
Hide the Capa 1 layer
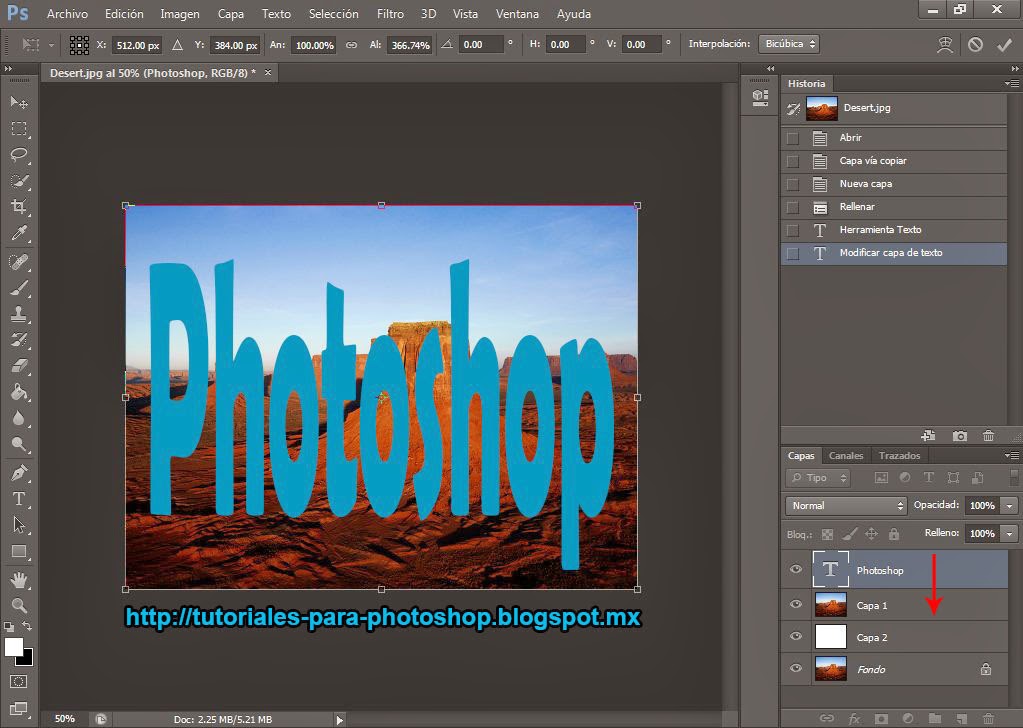coord(796,605)
